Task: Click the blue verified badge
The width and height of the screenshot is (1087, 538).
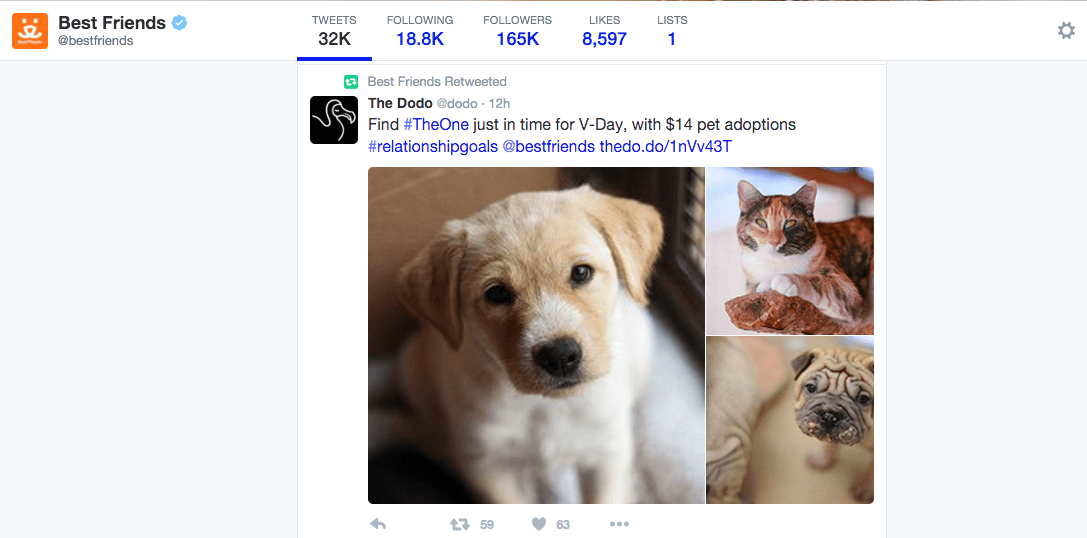Action: (180, 23)
